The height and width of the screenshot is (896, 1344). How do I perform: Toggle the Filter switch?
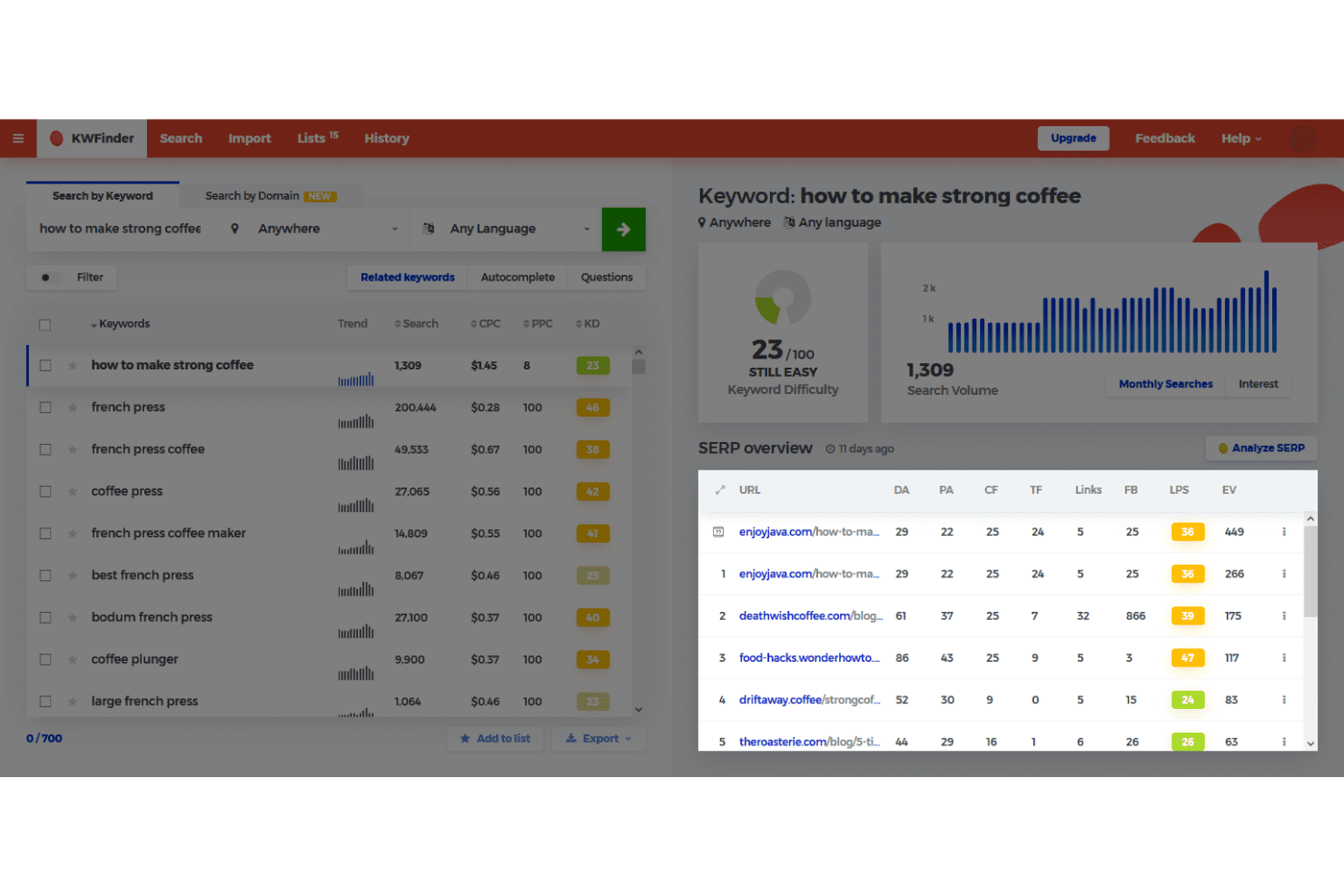click(50, 277)
